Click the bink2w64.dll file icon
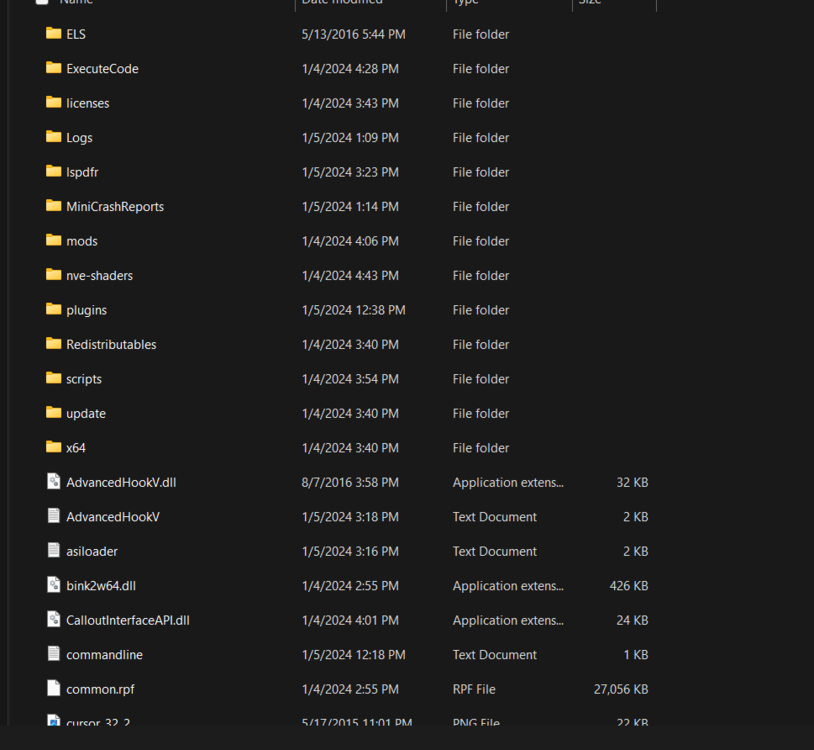 point(53,586)
